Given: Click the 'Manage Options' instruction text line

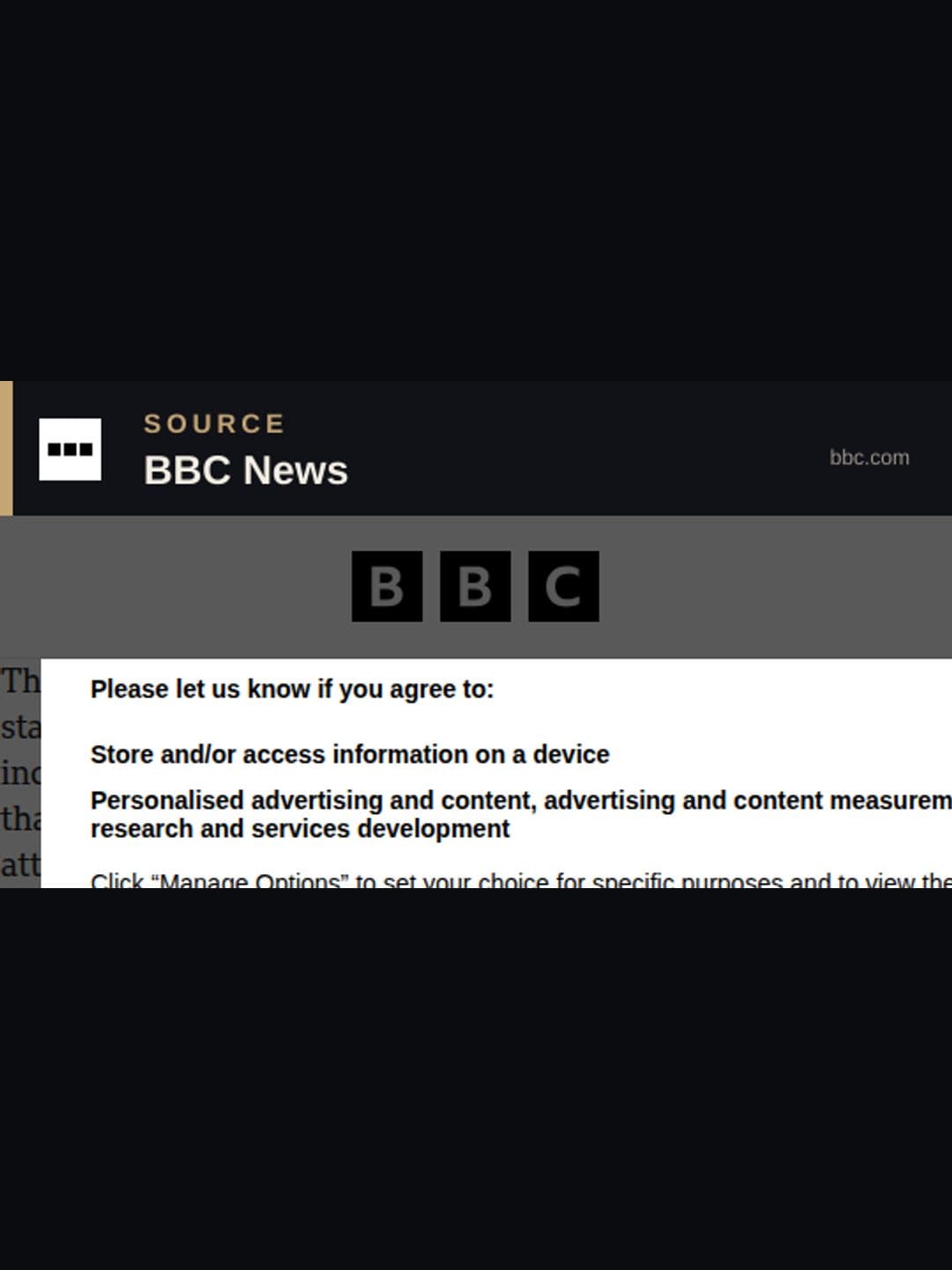Looking at the screenshot, I should pyautogui.click(x=520, y=880).
